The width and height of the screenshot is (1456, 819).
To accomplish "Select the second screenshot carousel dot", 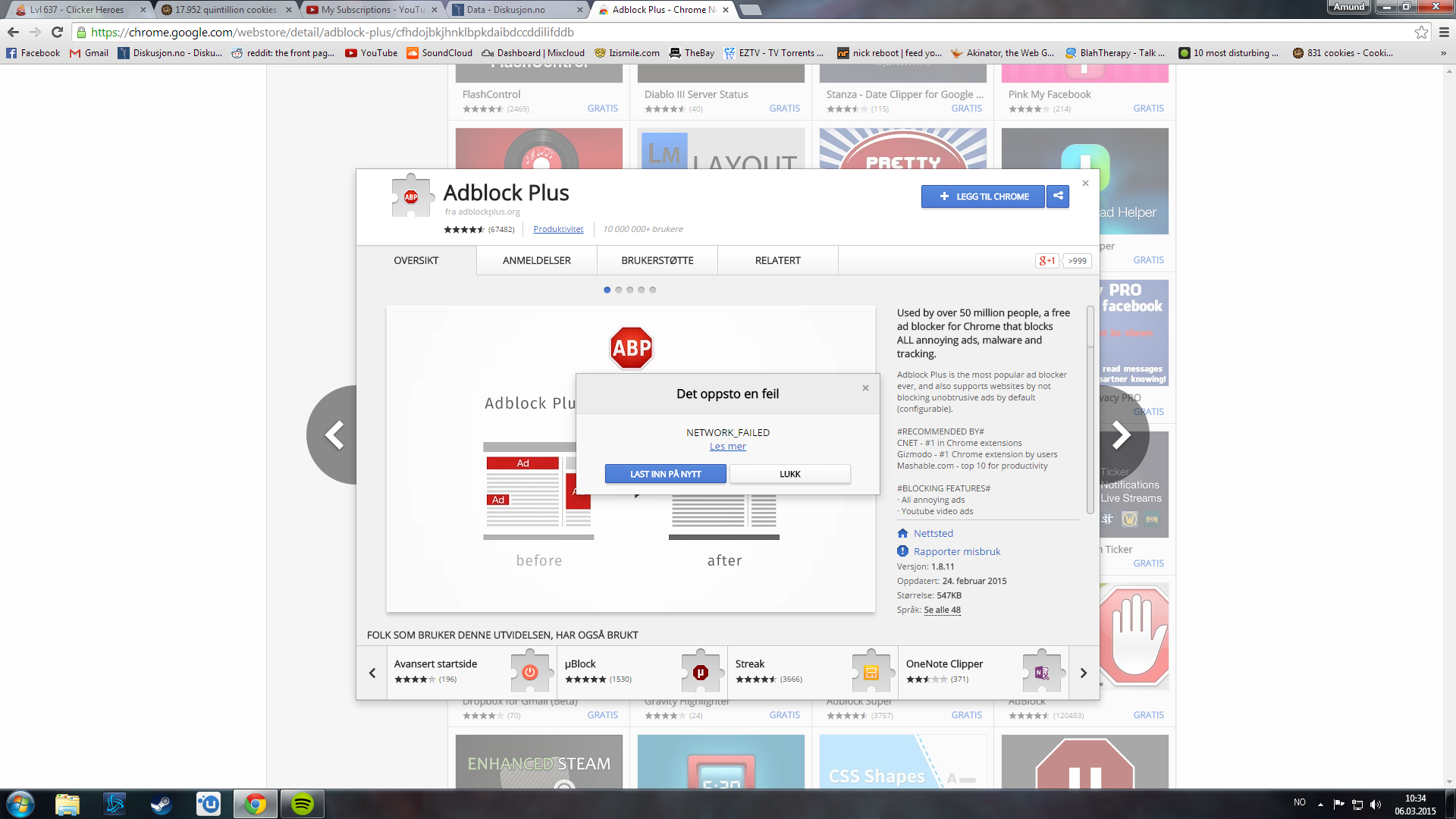I will point(618,290).
